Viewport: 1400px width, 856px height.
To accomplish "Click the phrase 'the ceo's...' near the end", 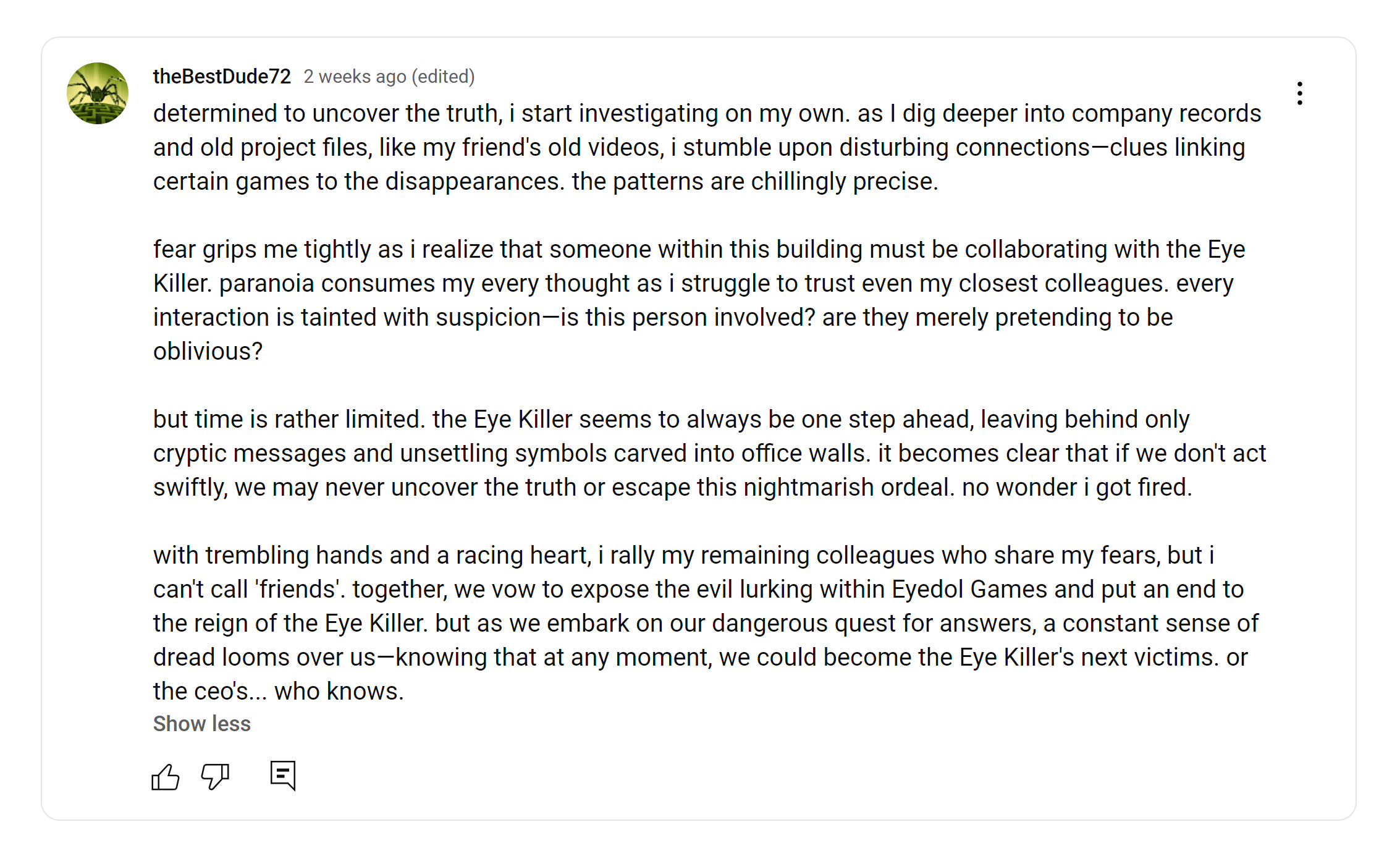I will (x=210, y=692).
